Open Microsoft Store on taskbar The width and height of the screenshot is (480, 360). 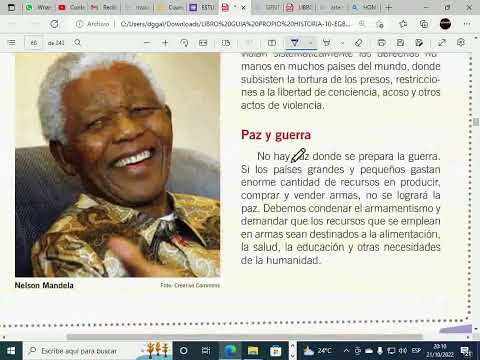pos(276,351)
